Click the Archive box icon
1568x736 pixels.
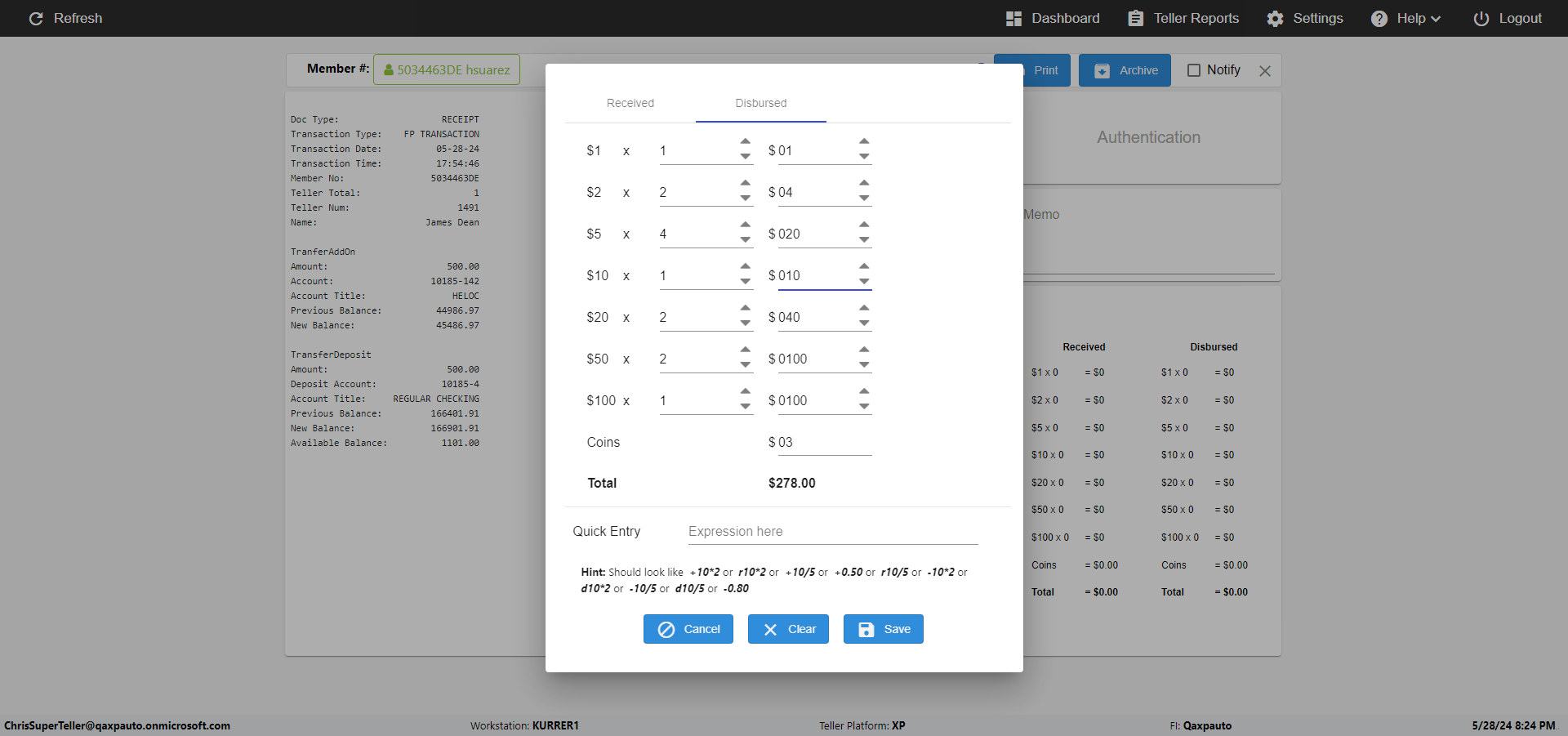[x=1102, y=70]
